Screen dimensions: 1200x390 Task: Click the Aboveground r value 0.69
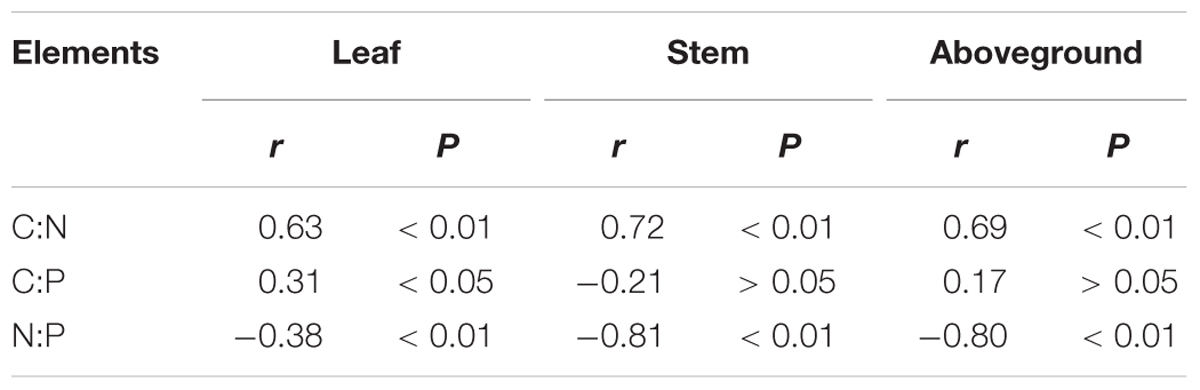coord(974,228)
